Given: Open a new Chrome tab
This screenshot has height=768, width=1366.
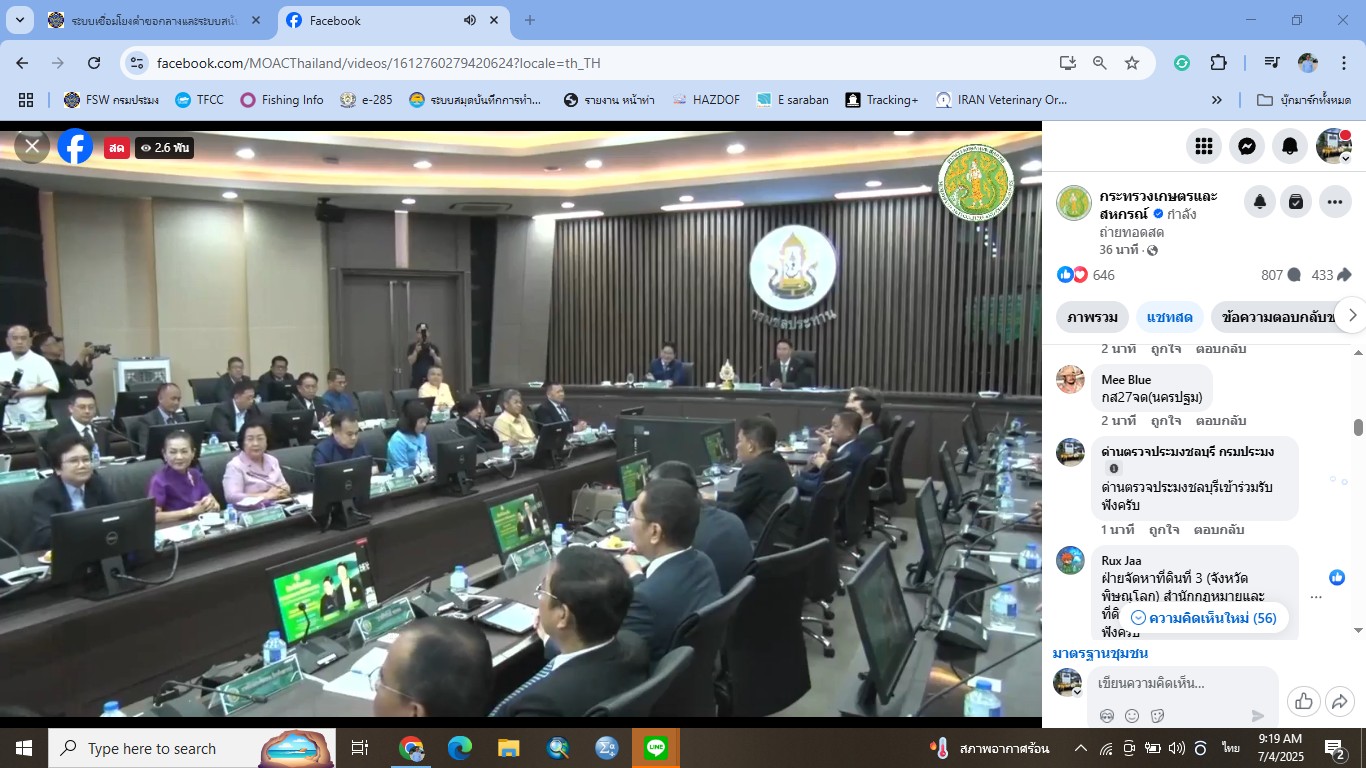Looking at the screenshot, I should click(x=530, y=20).
